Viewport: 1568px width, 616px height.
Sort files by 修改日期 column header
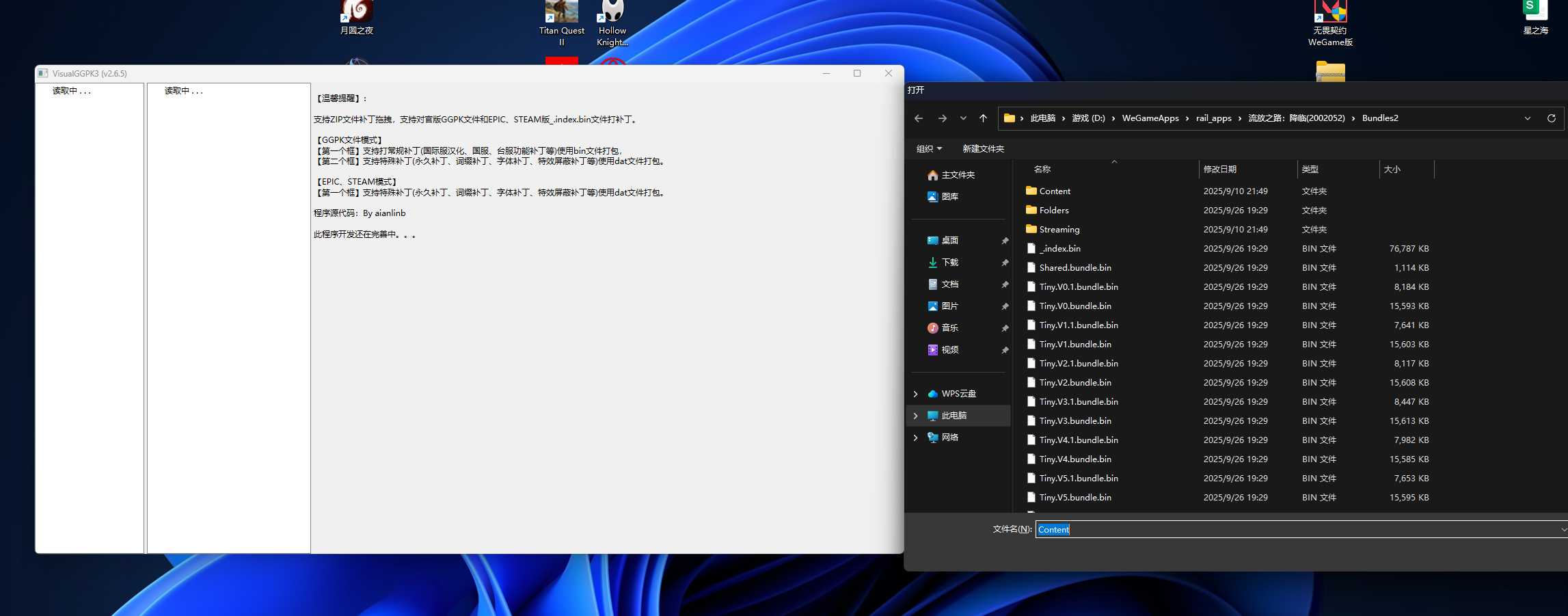[x=1220, y=170]
